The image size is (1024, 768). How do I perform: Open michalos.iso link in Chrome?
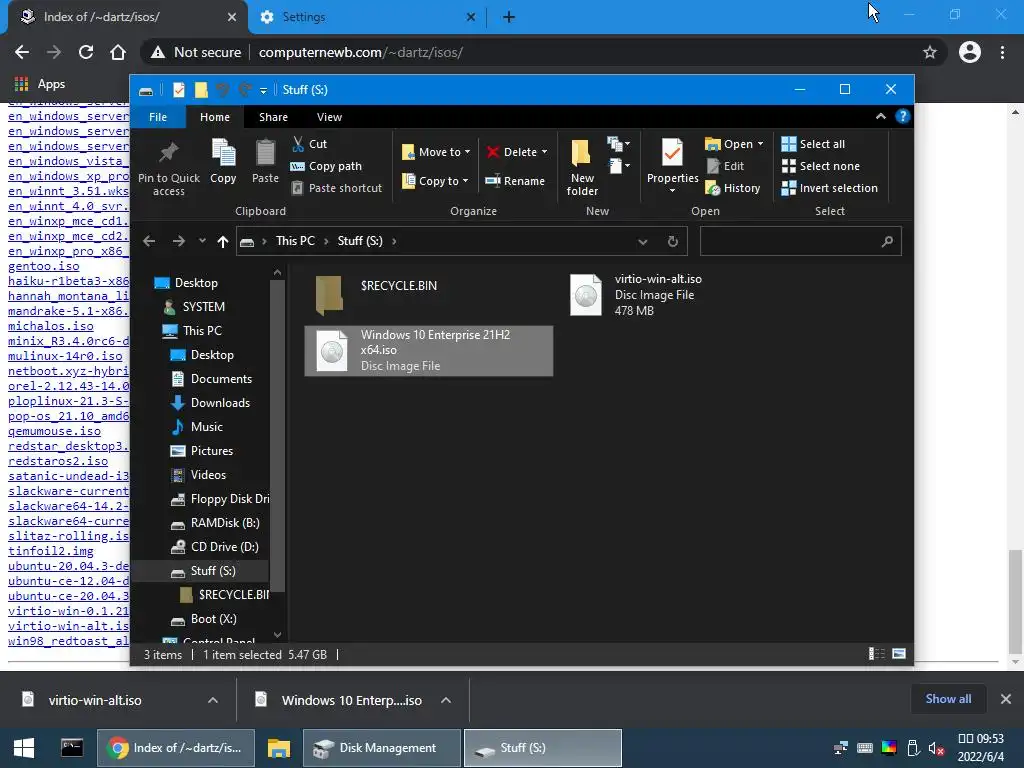click(x=50, y=326)
